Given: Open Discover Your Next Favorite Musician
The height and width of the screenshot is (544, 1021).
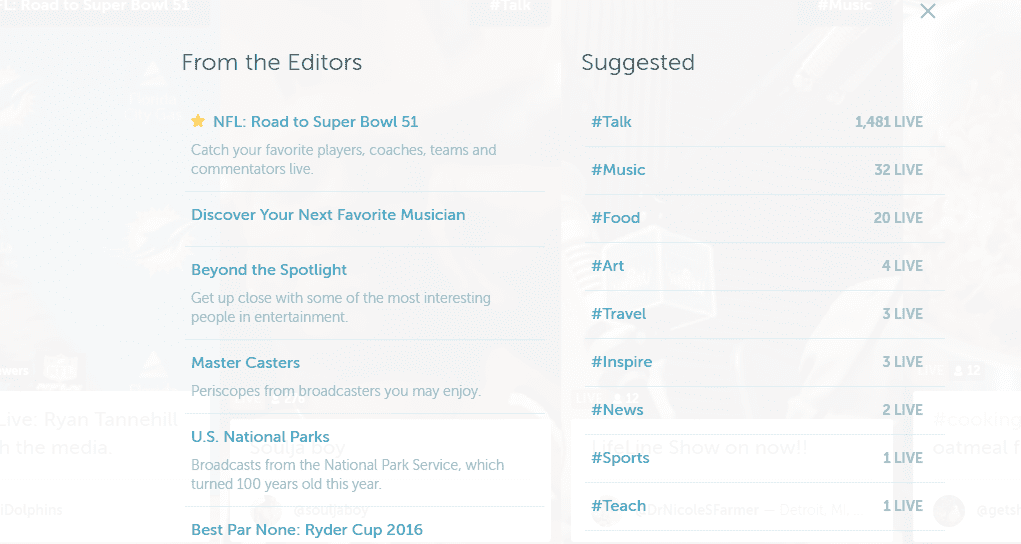Looking at the screenshot, I should (328, 215).
